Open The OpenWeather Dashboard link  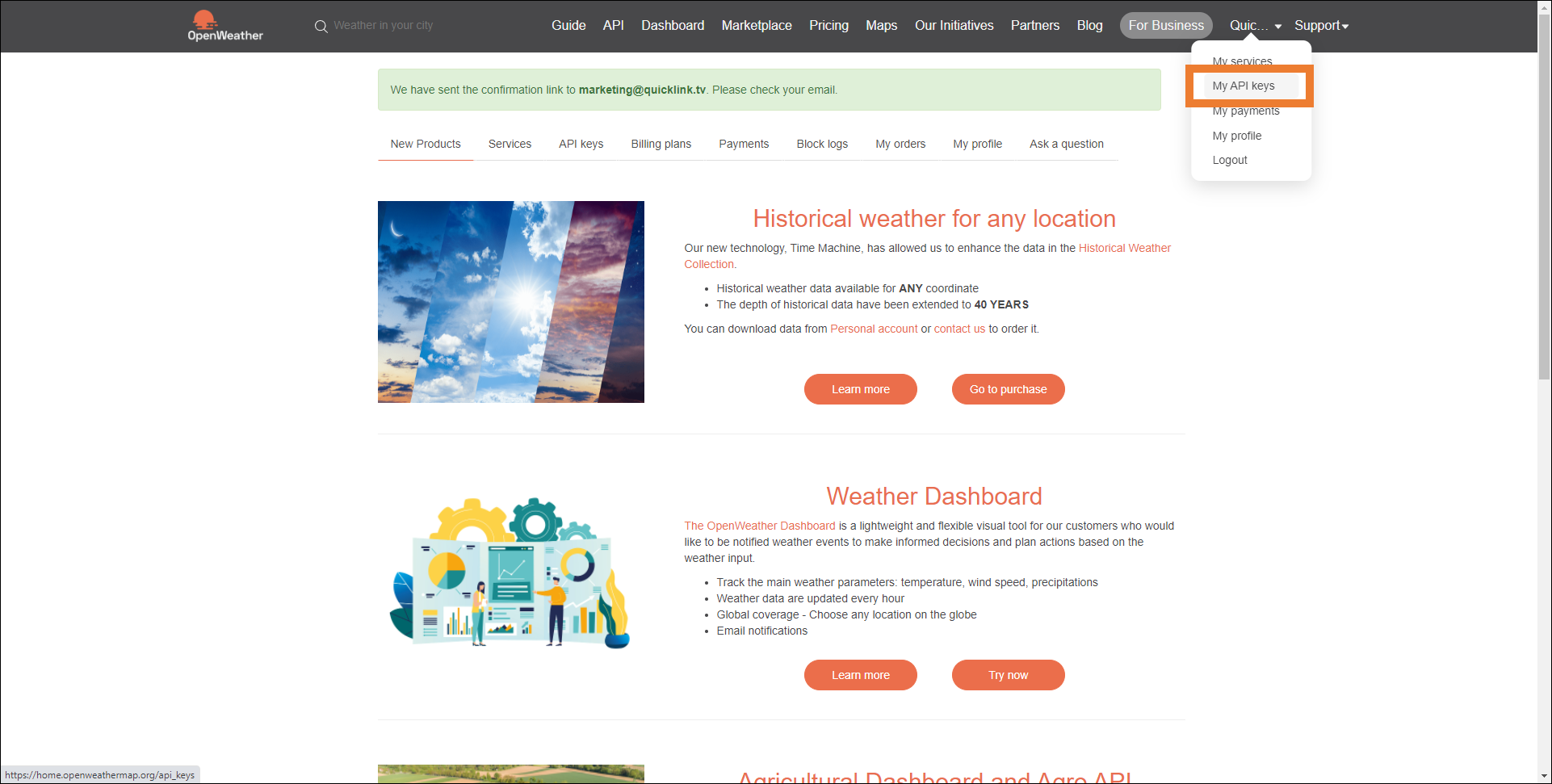760,526
